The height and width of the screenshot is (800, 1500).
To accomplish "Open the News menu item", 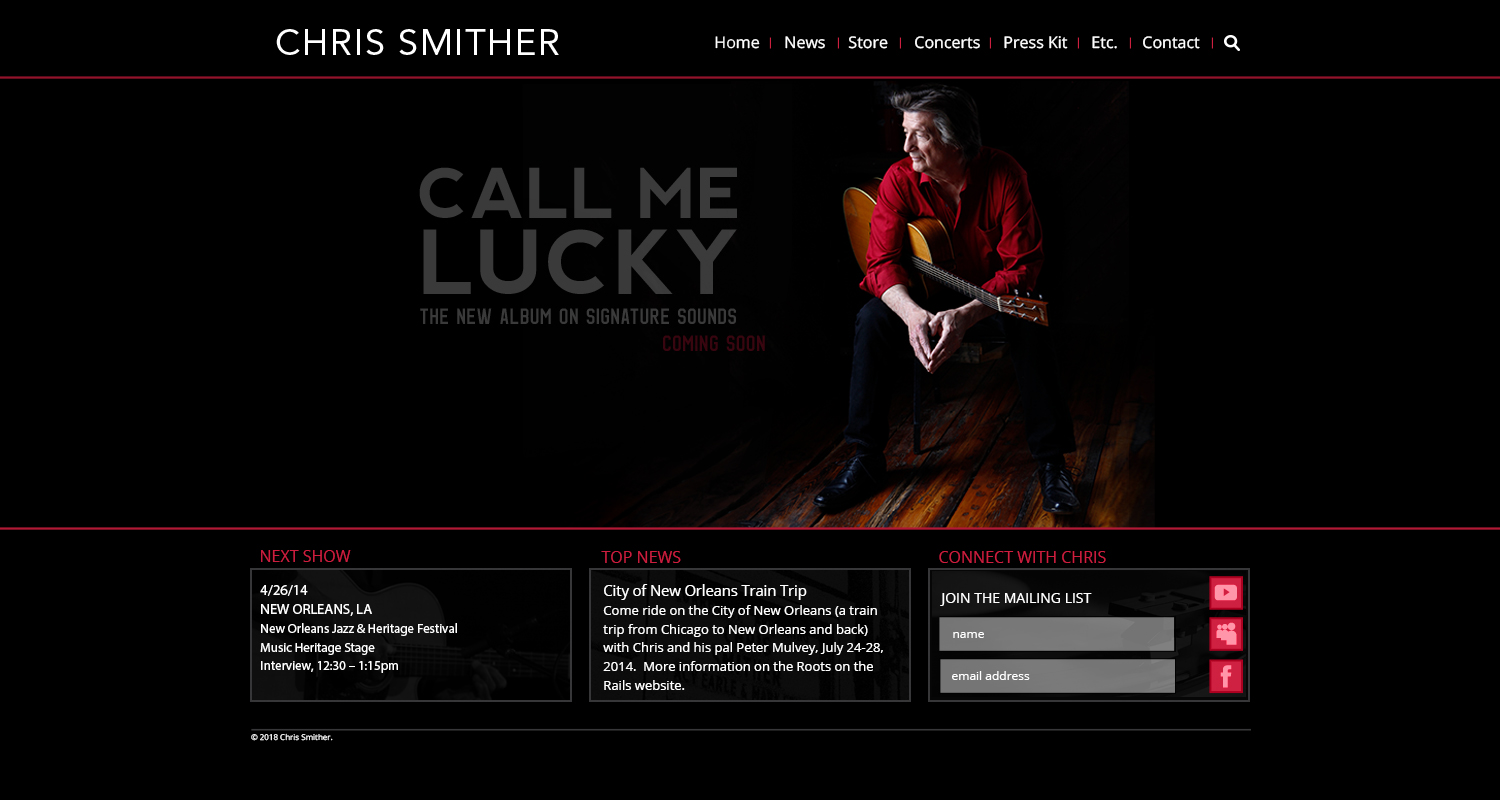I will coord(804,42).
